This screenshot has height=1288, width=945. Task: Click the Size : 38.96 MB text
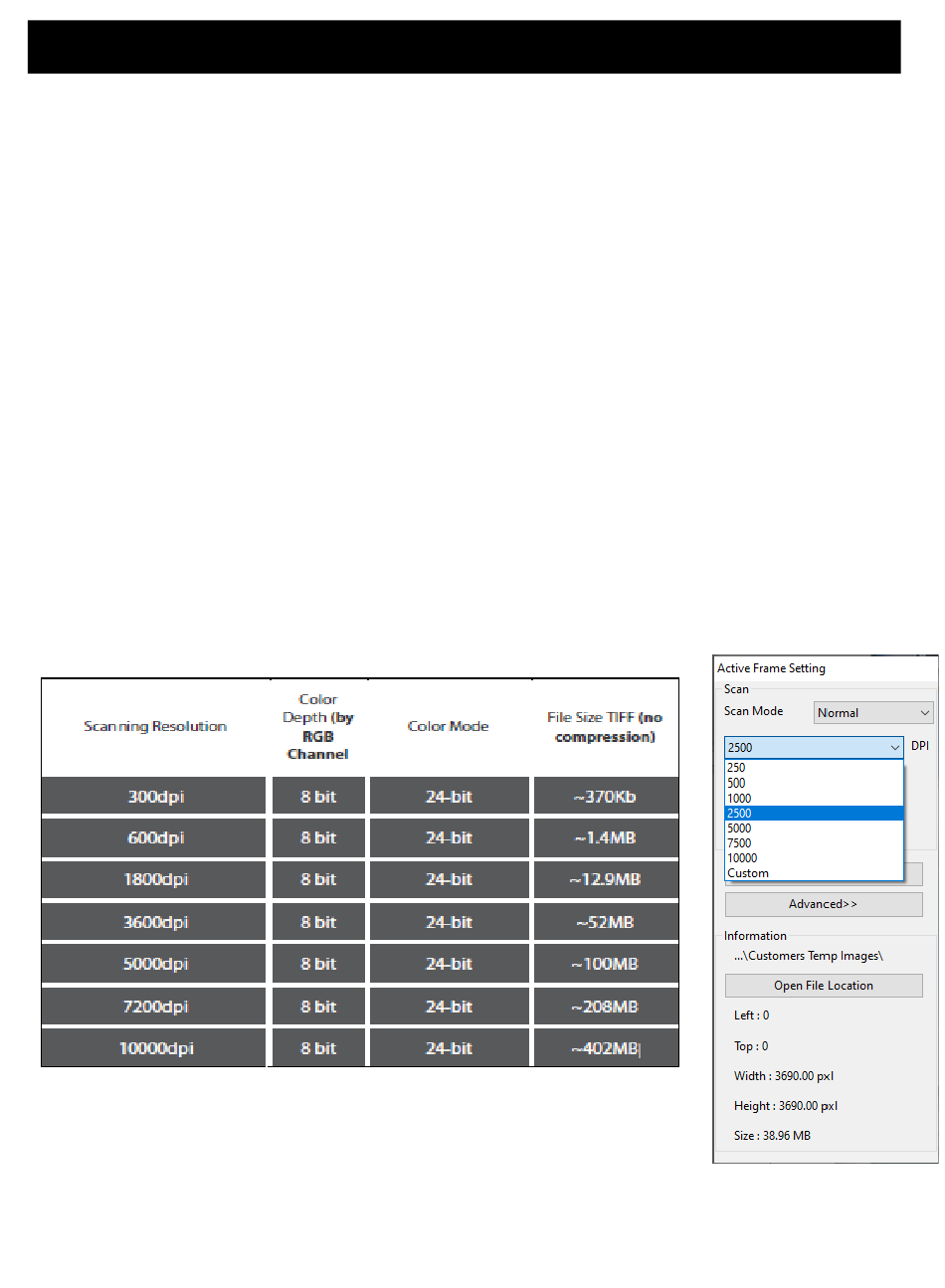(x=772, y=1135)
